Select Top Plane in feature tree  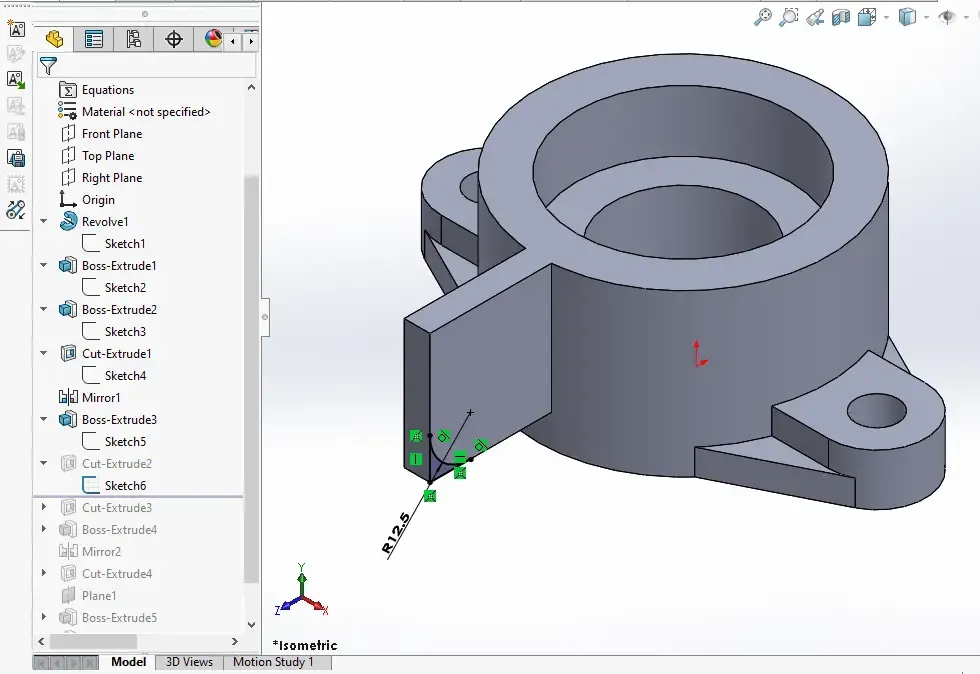[x=97, y=156]
